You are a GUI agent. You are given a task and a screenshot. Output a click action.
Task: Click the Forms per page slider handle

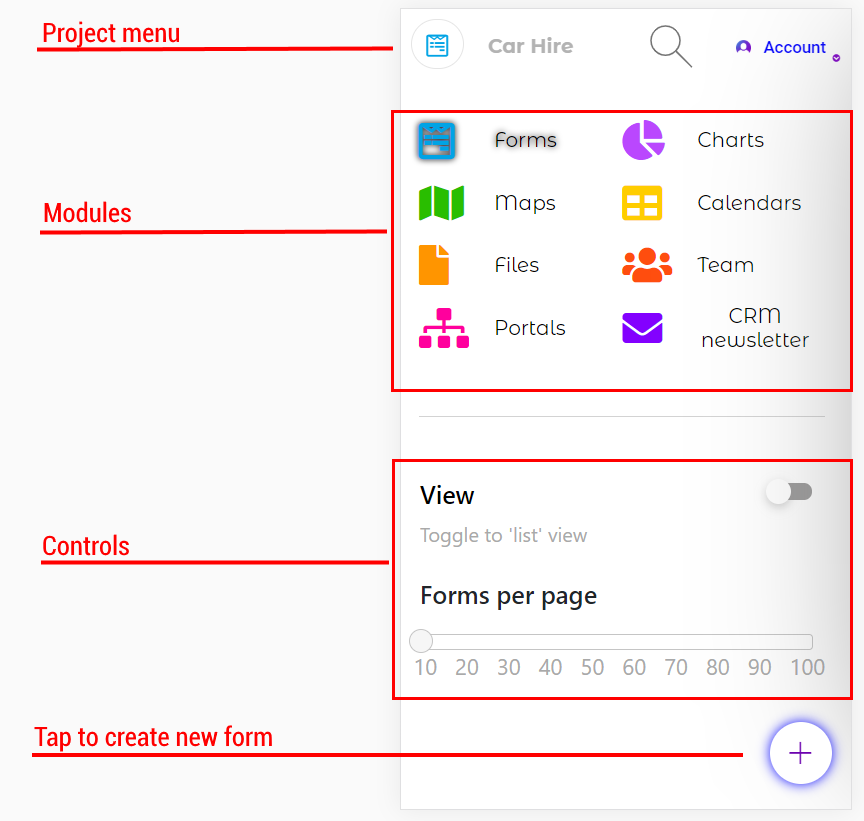(421, 641)
